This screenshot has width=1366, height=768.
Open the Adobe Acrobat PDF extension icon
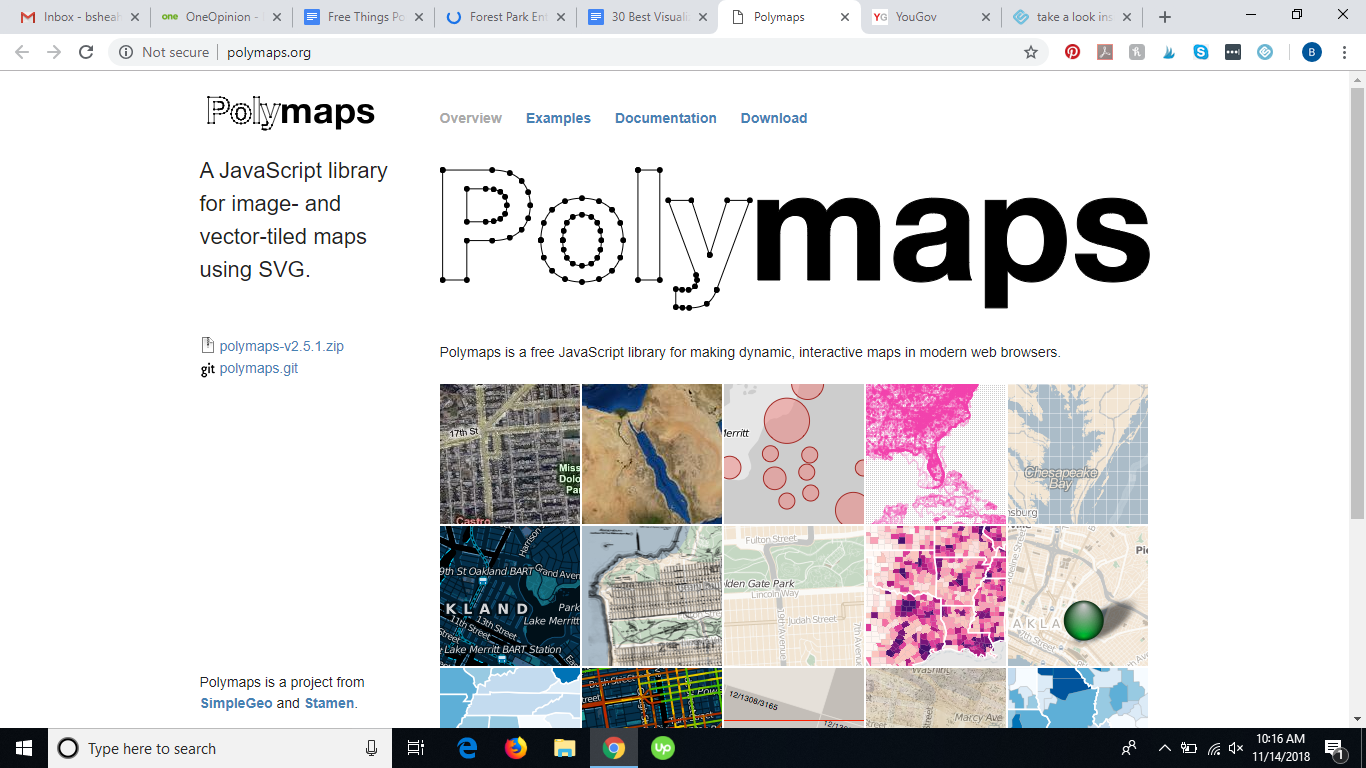[1105, 52]
